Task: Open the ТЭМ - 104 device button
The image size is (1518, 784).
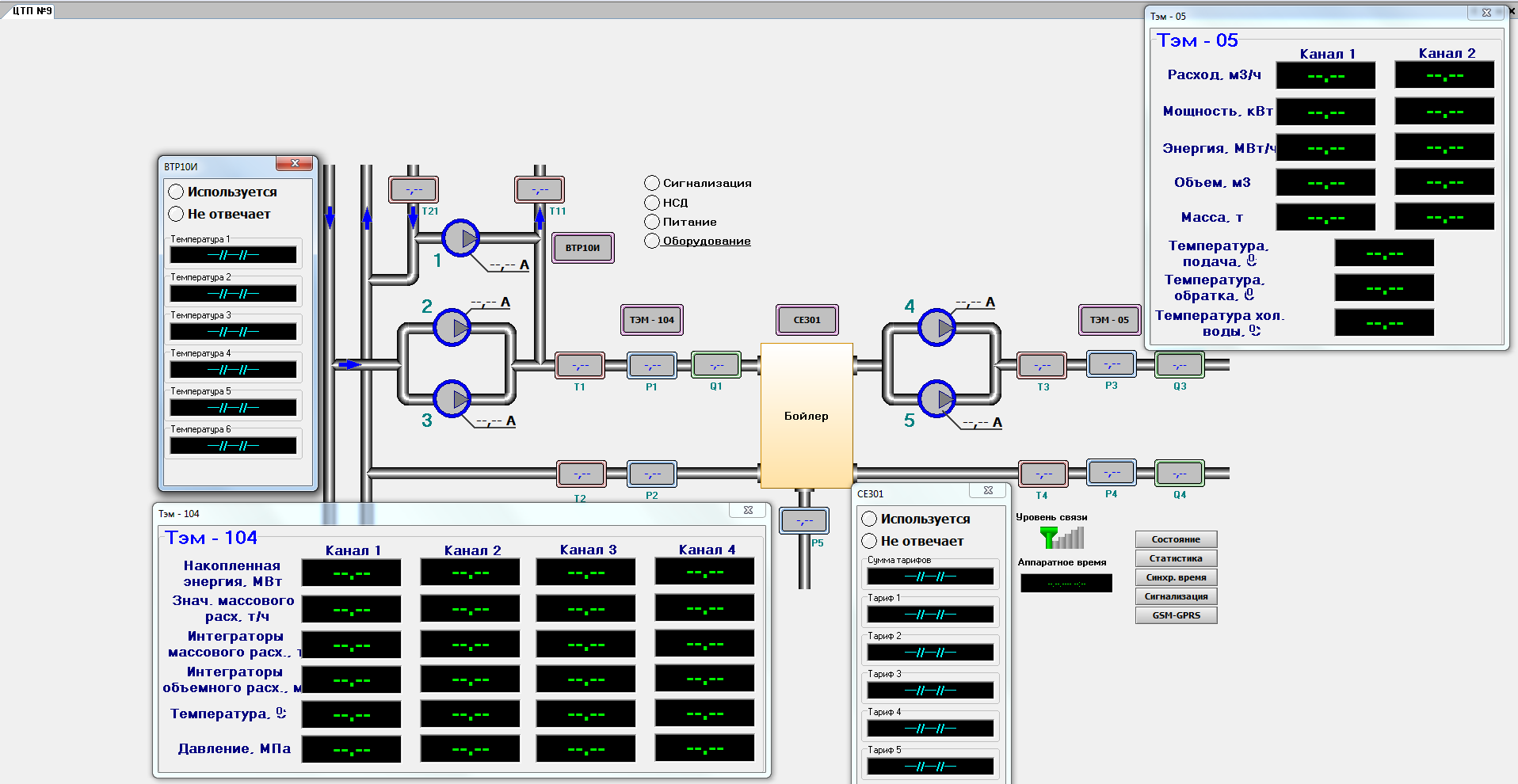Action: [x=651, y=320]
